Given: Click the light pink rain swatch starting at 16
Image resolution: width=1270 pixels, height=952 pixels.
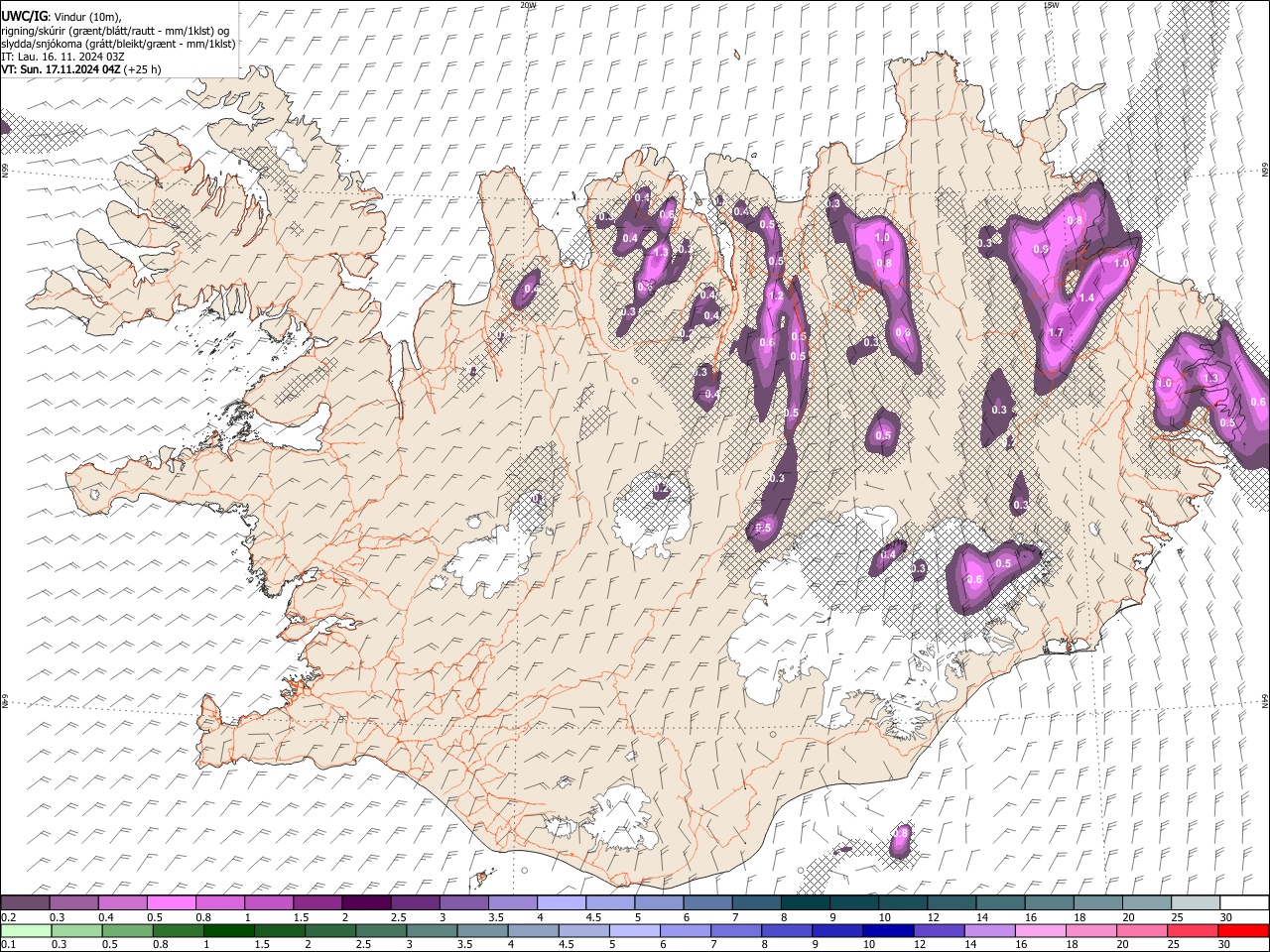Looking at the screenshot, I should click(1041, 930).
